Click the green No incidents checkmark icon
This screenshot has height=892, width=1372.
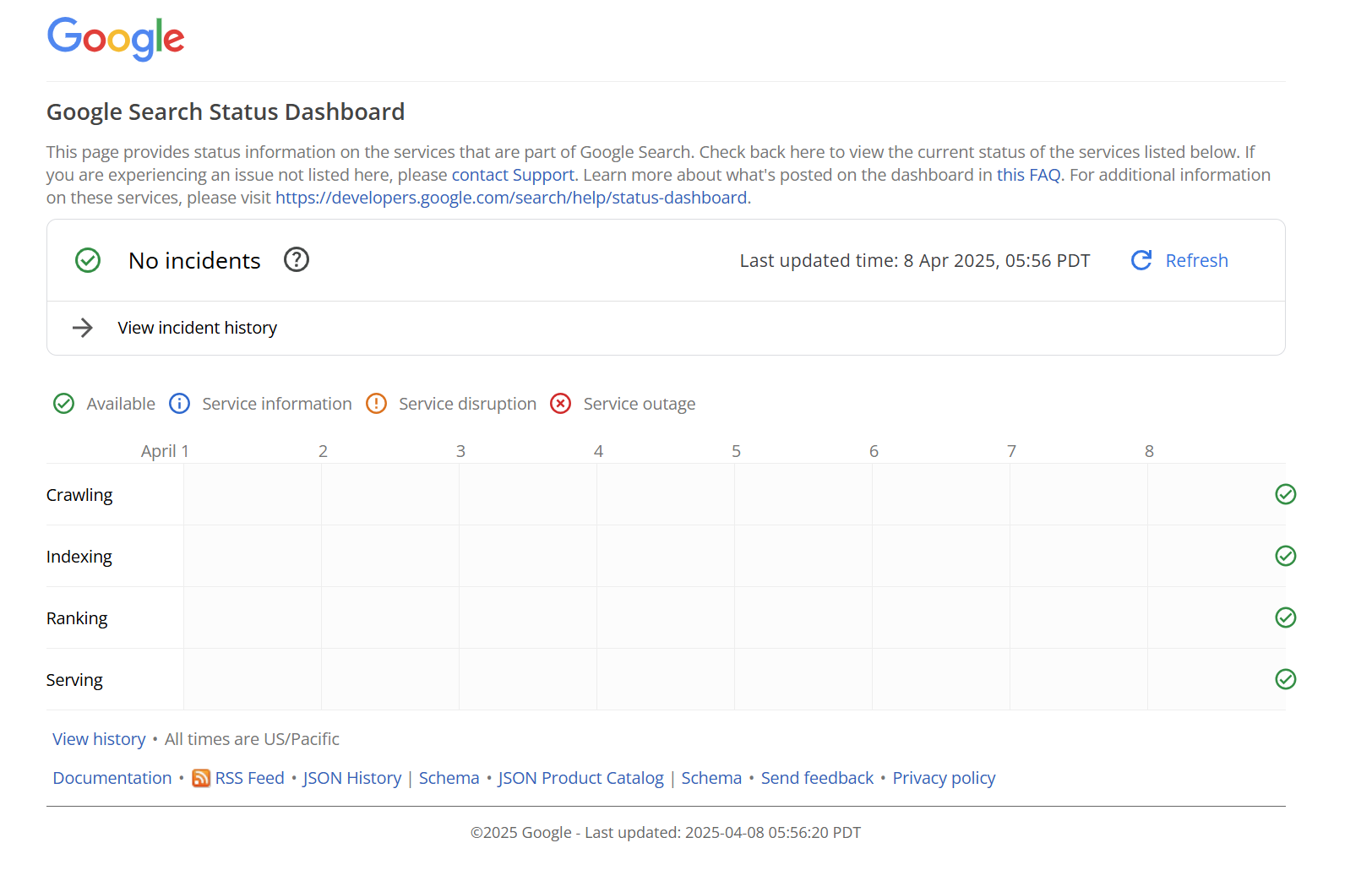click(88, 260)
